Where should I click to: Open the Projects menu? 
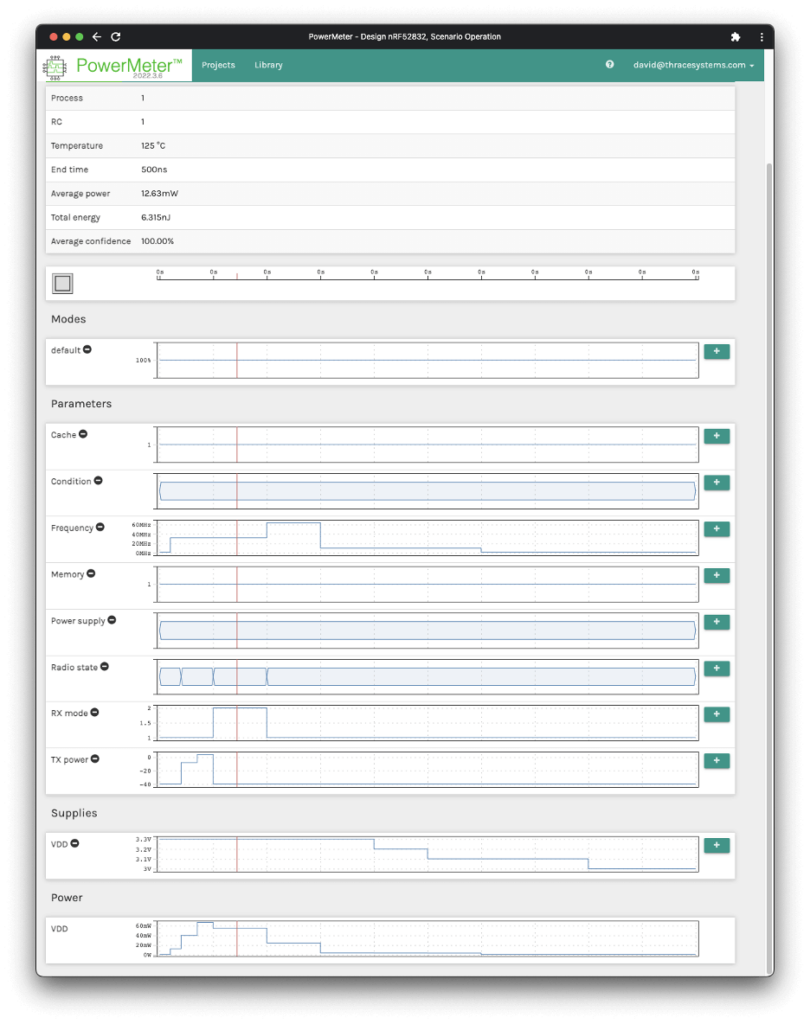pos(218,65)
